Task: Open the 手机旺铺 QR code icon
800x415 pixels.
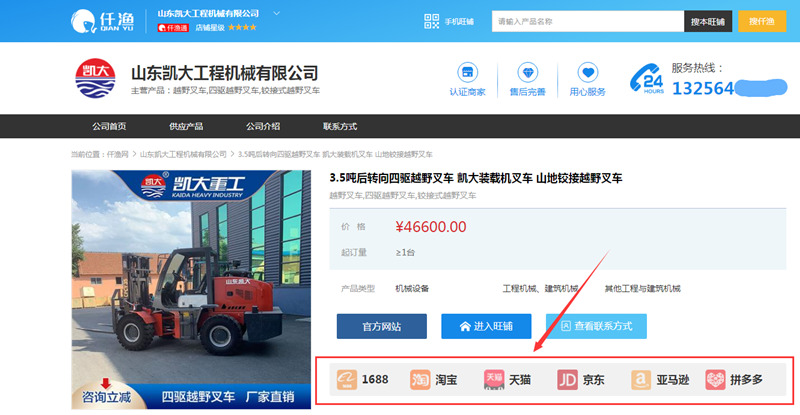Action: [431, 21]
